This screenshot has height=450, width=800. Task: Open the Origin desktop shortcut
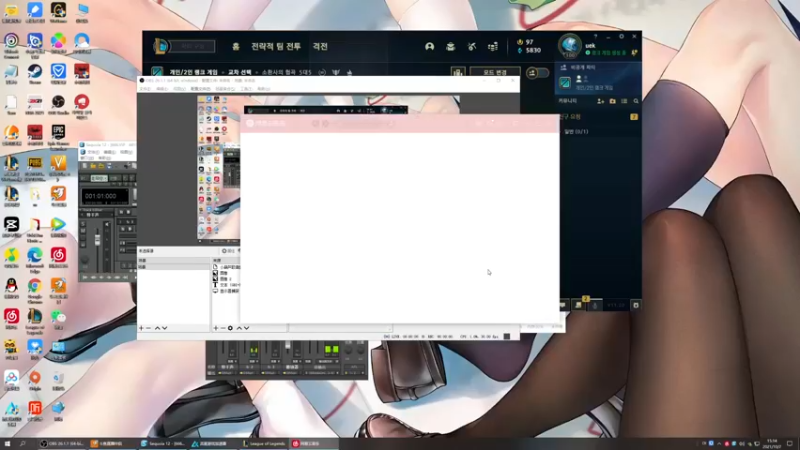click(x=35, y=381)
